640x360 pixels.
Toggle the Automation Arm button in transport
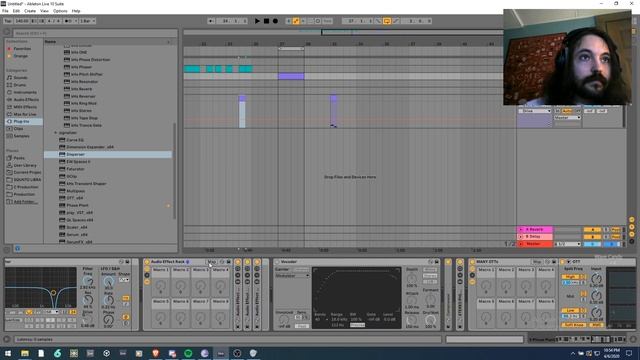[296, 21]
